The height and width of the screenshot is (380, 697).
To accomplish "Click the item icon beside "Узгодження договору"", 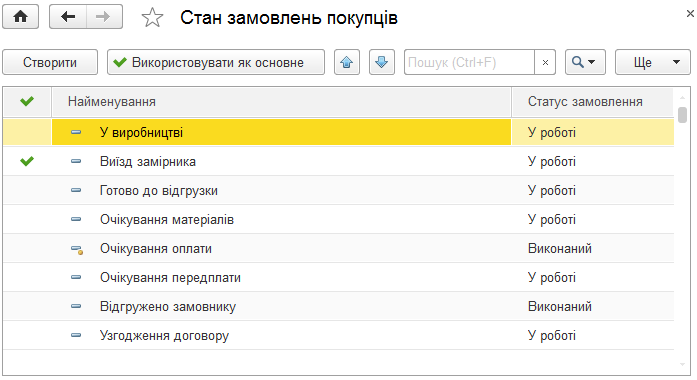I will click(76, 335).
